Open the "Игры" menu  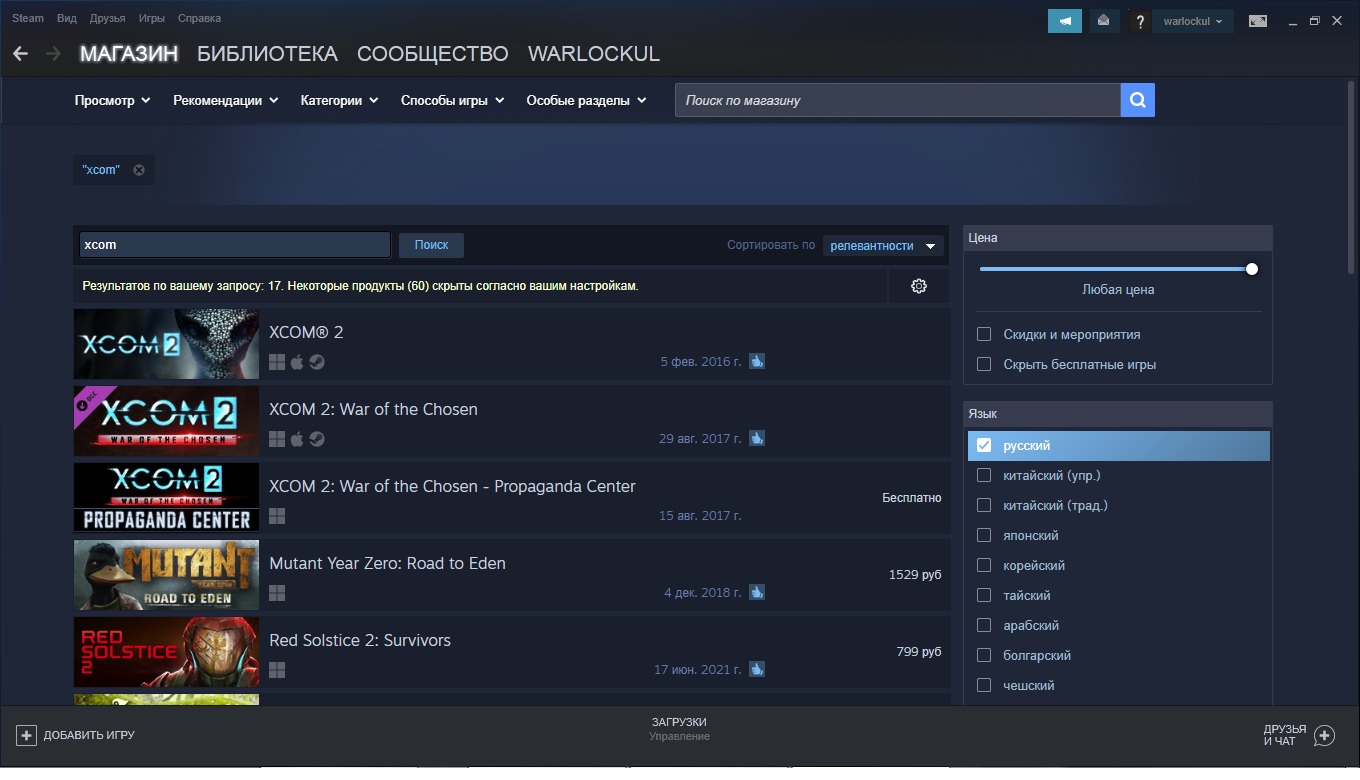[152, 18]
